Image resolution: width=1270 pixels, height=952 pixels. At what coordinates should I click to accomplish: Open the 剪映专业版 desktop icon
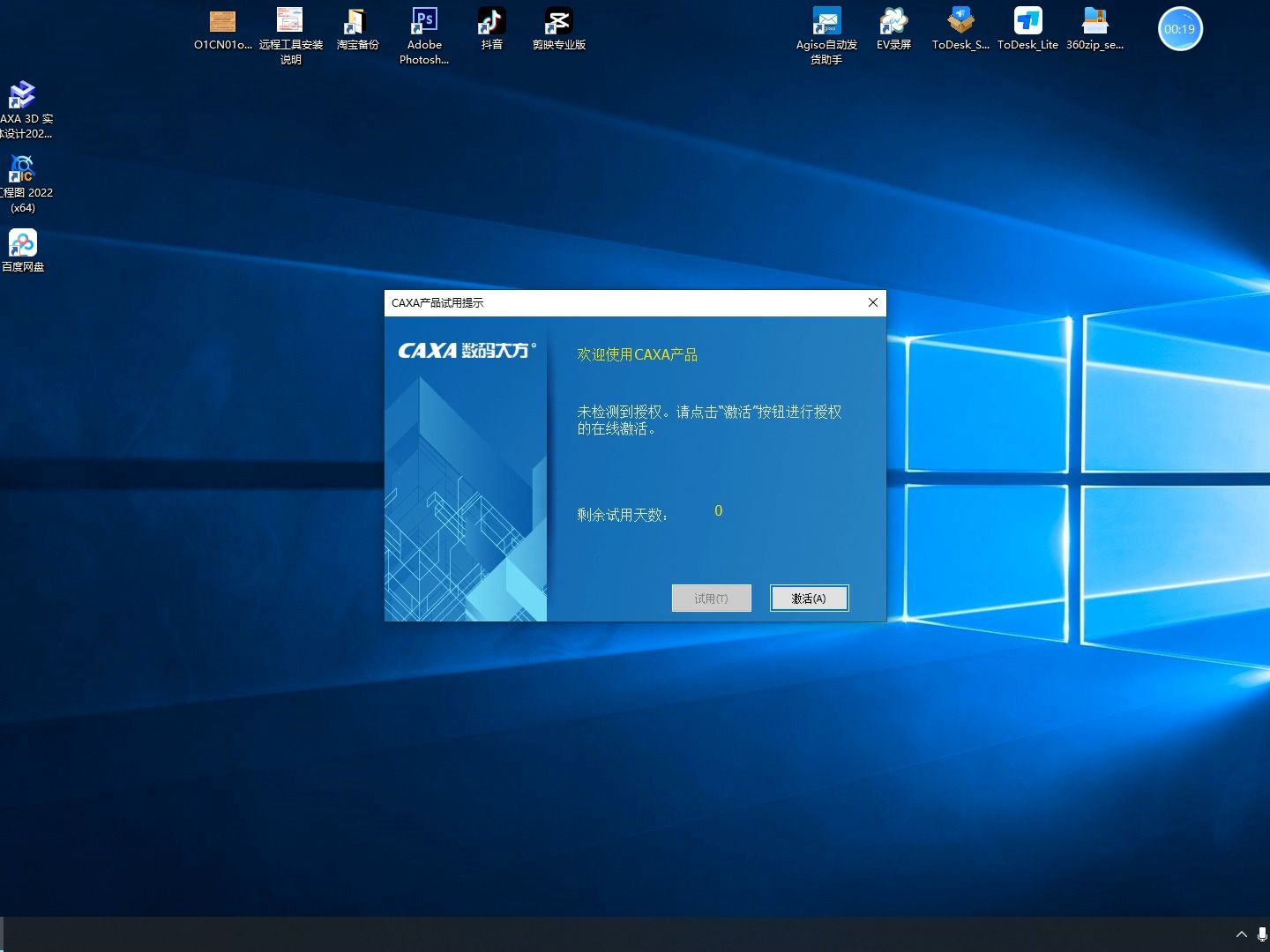pos(558,29)
